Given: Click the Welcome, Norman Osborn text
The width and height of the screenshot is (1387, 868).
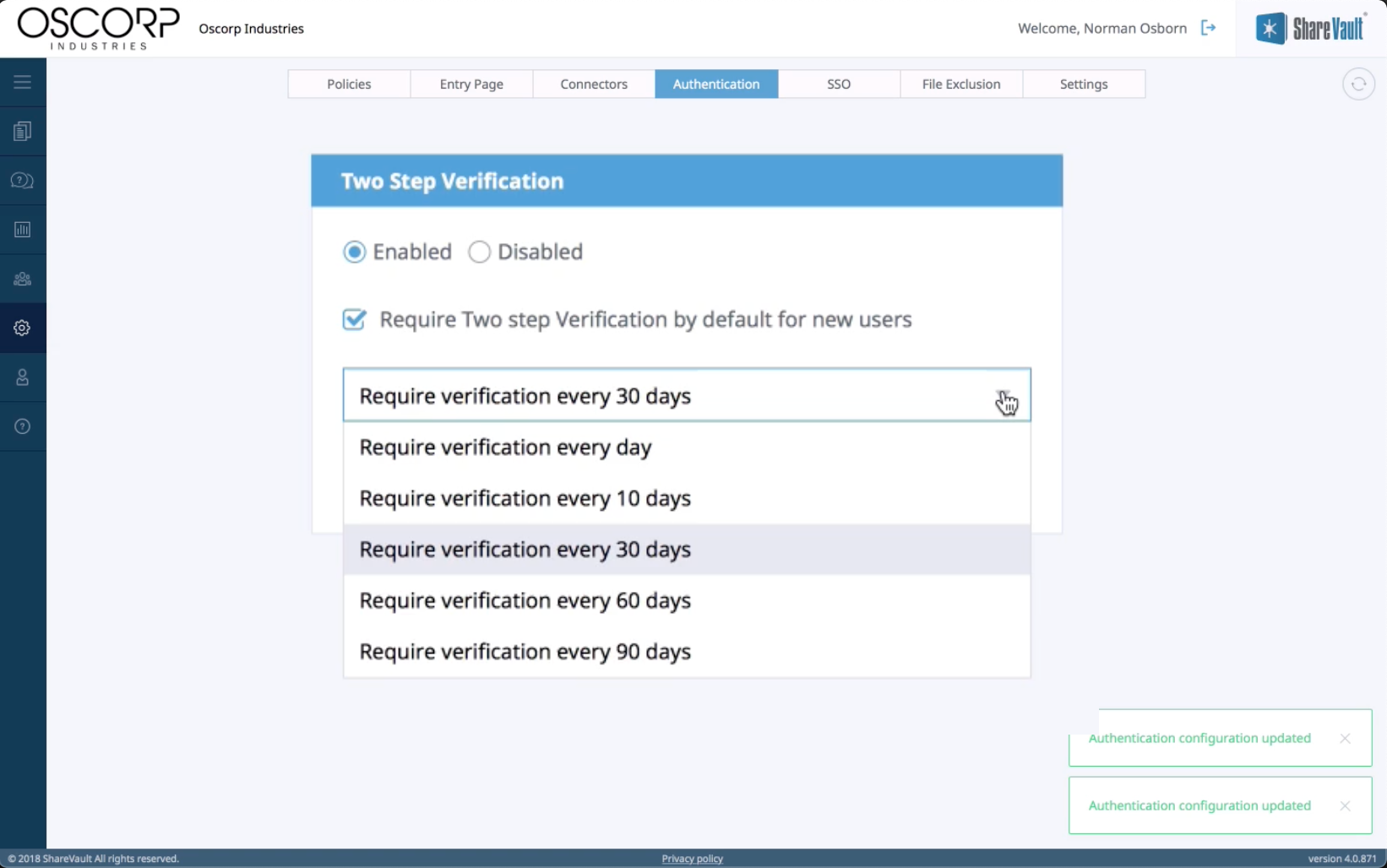Looking at the screenshot, I should pyautogui.click(x=1102, y=28).
